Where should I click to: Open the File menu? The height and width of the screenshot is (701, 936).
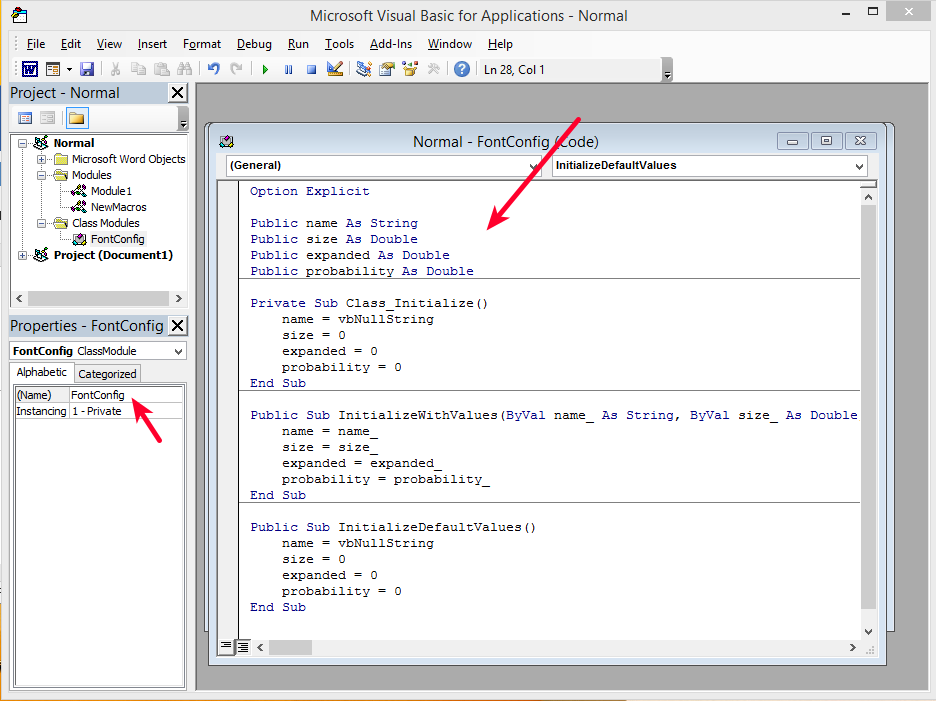pyautogui.click(x=36, y=44)
